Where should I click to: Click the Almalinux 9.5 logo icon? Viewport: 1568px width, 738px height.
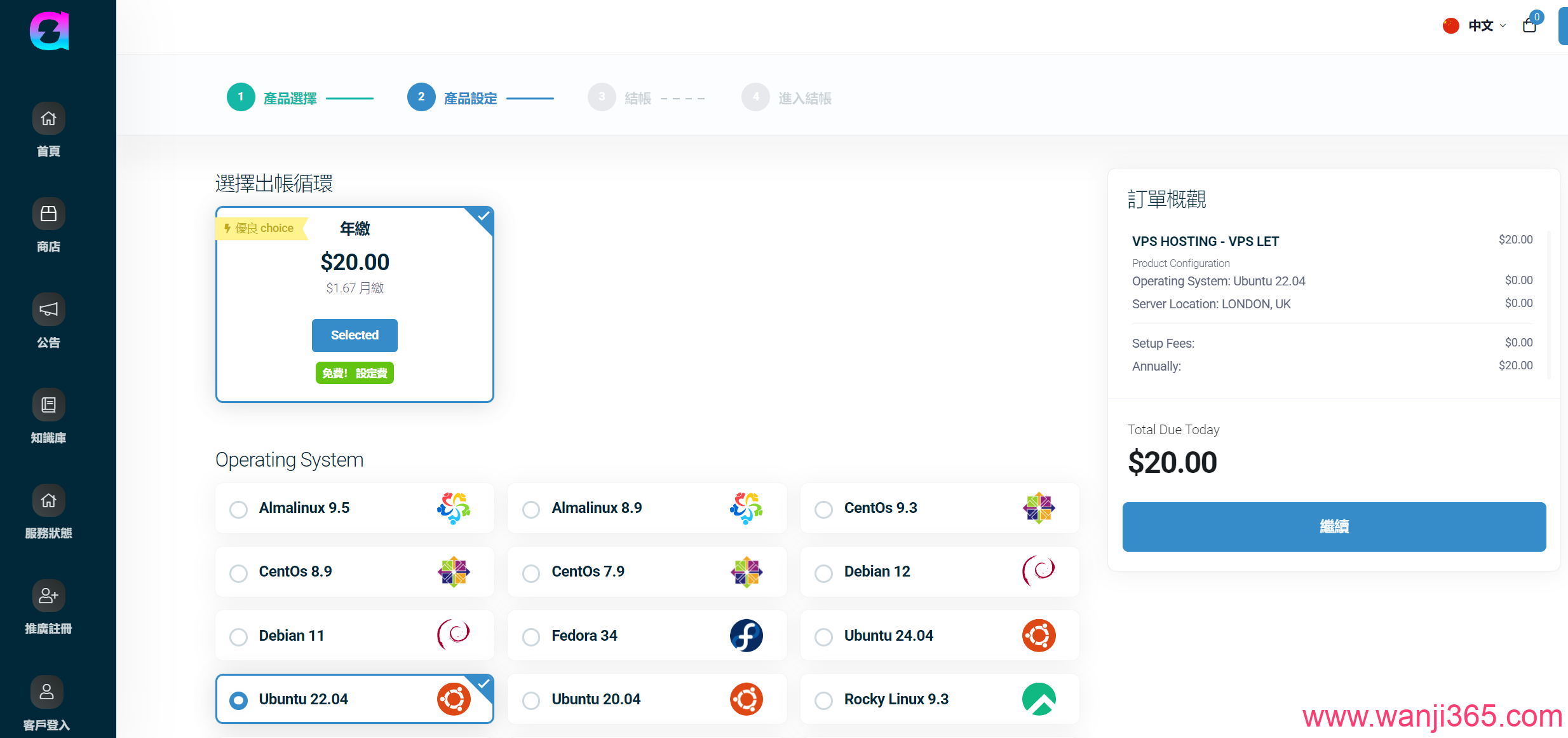(454, 508)
